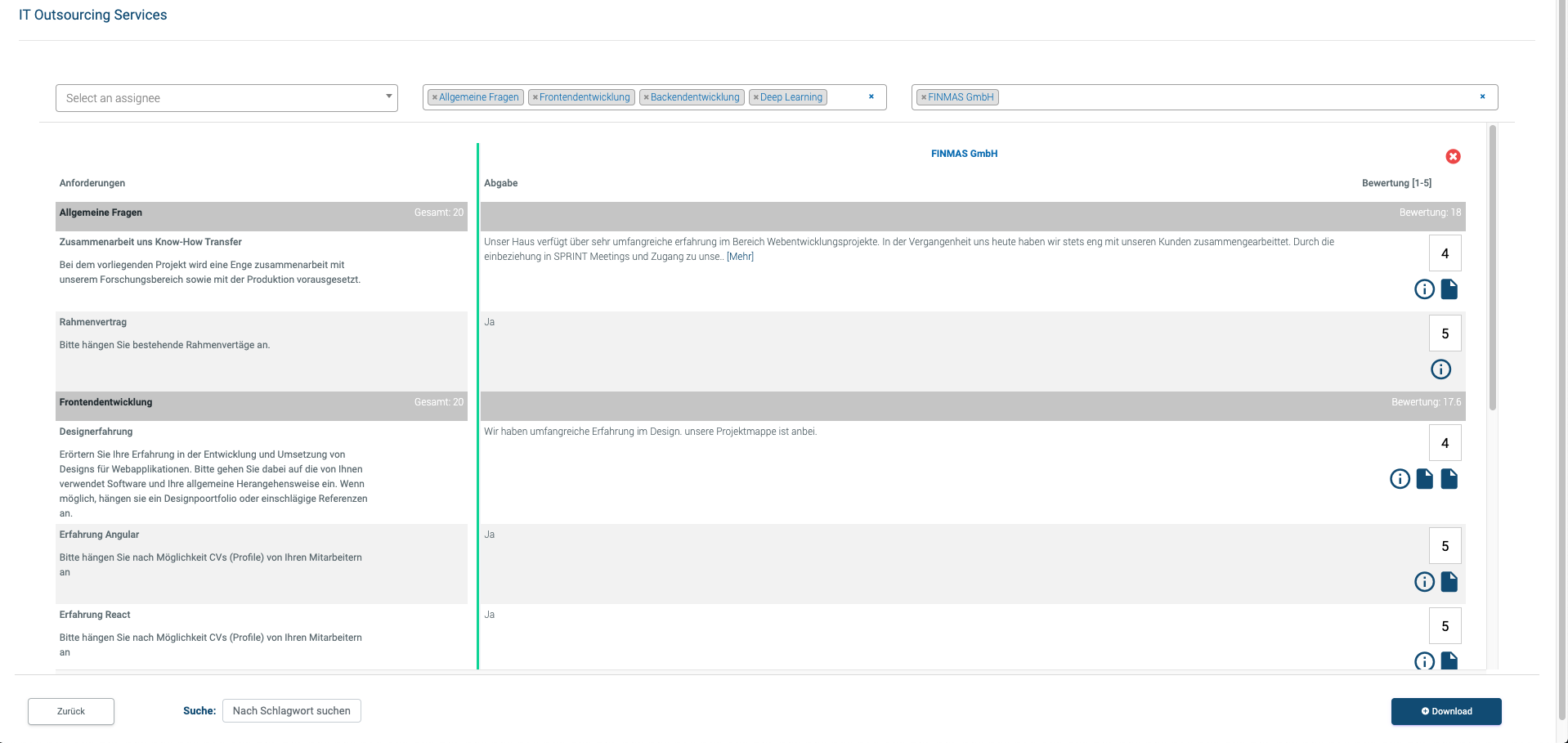Open first document attachment in Designerfahrung row
The image size is (1568, 743).
pos(1424,479)
